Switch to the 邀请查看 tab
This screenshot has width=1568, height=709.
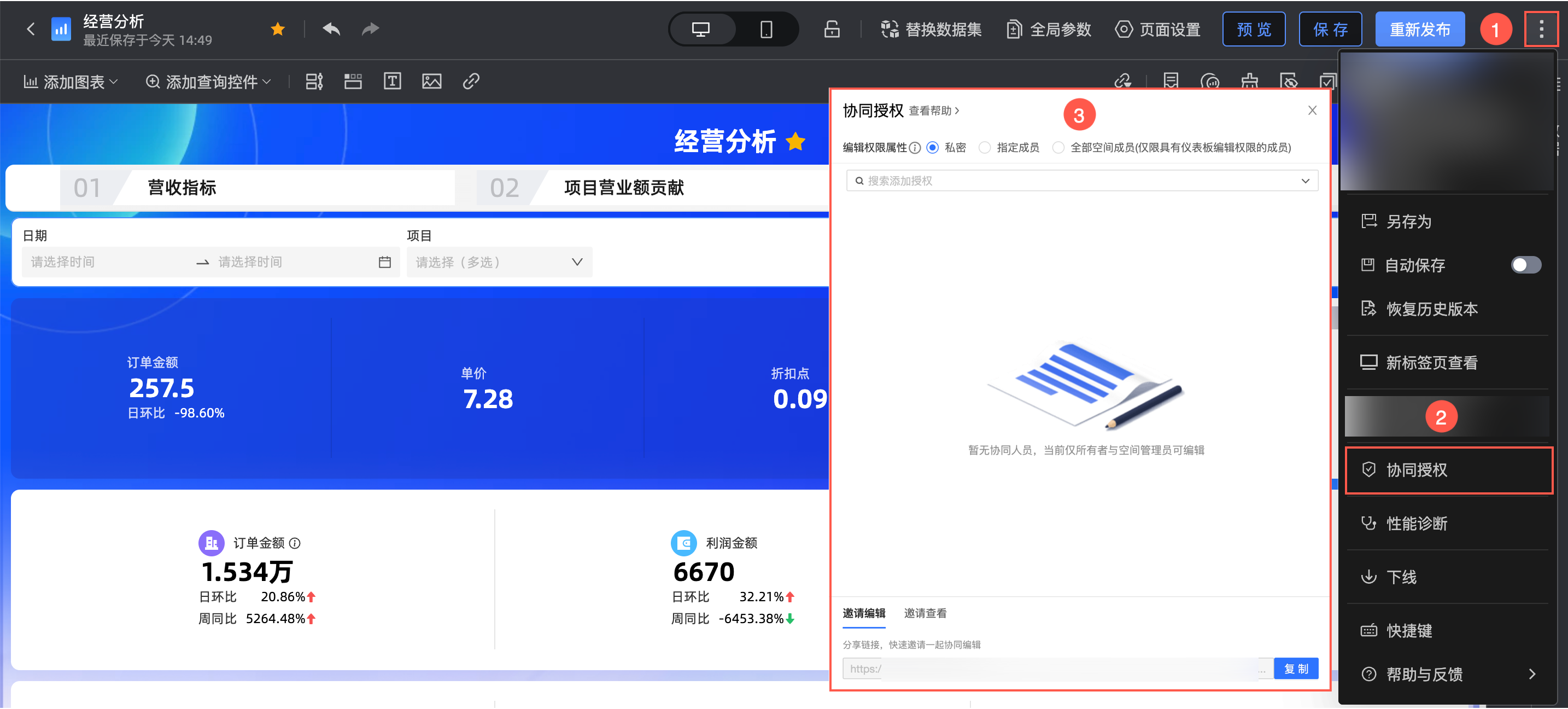(925, 613)
